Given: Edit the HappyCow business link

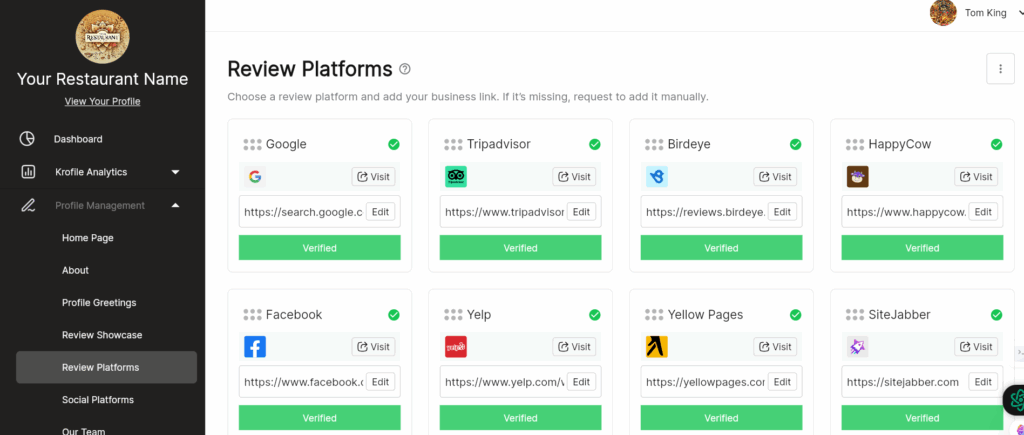Looking at the screenshot, I should [x=983, y=212].
